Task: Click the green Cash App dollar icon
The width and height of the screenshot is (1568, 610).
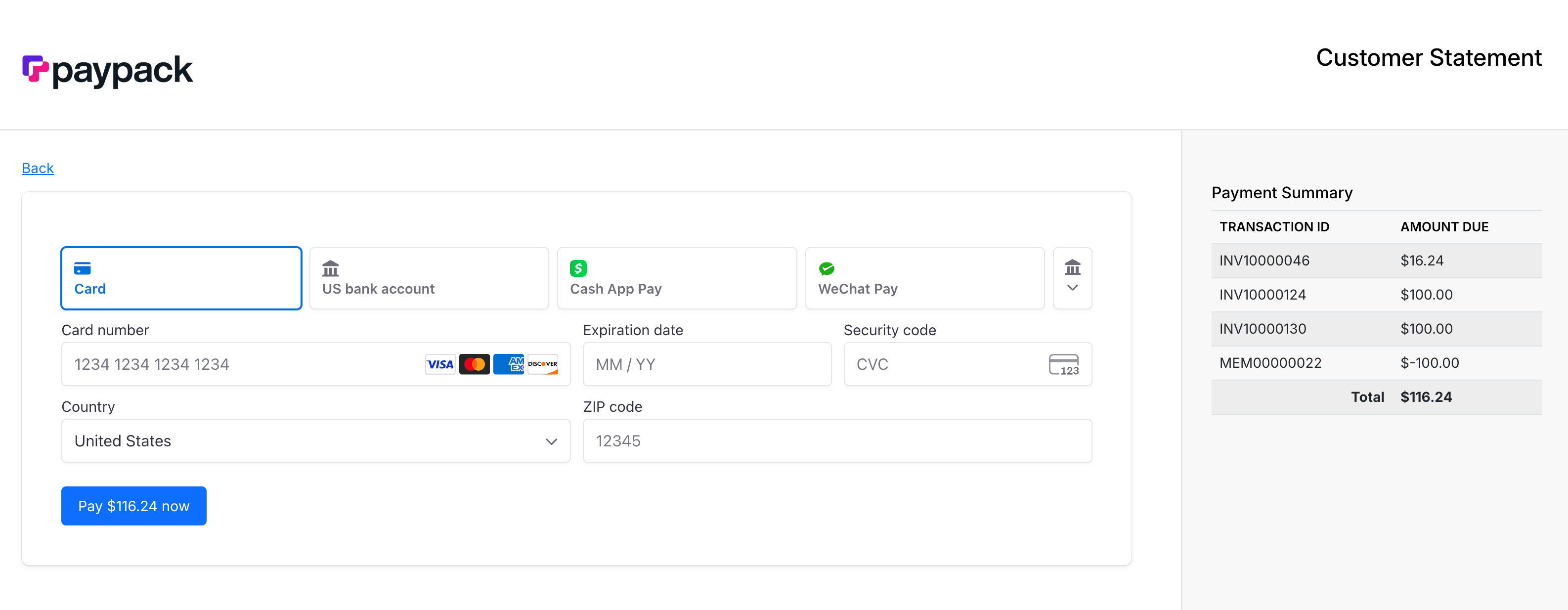Action: (578, 268)
